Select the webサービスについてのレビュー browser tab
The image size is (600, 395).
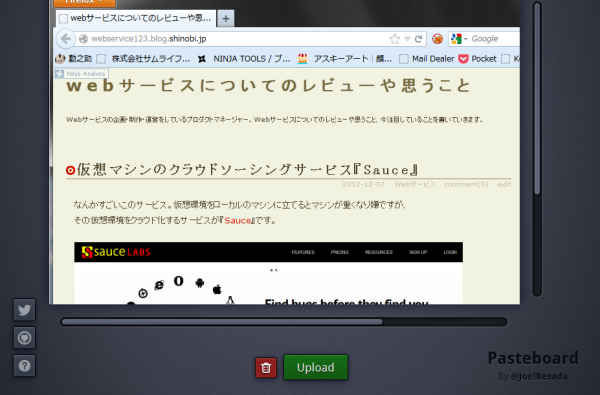135,18
